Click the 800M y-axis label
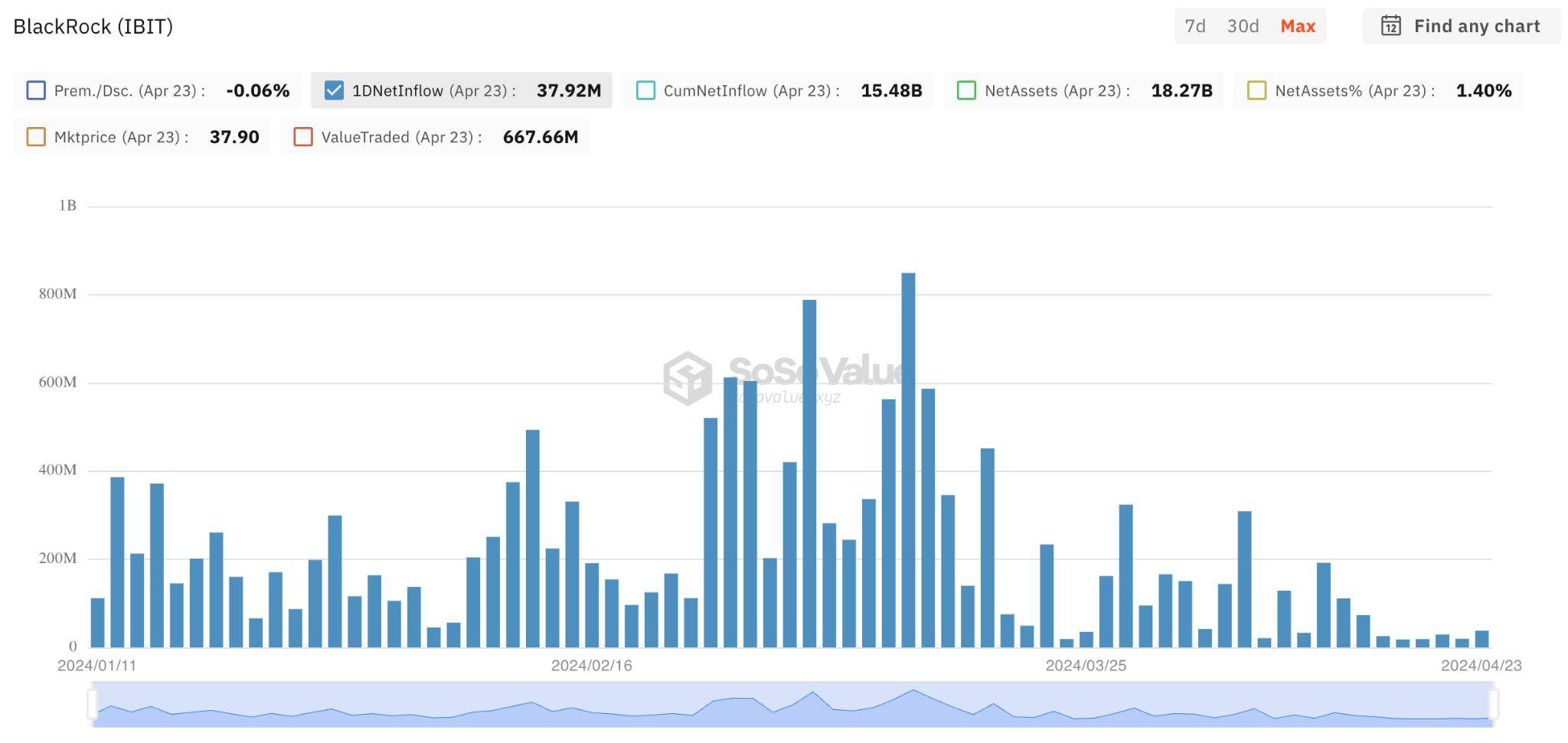This screenshot has width=1568, height=743. 57,294
